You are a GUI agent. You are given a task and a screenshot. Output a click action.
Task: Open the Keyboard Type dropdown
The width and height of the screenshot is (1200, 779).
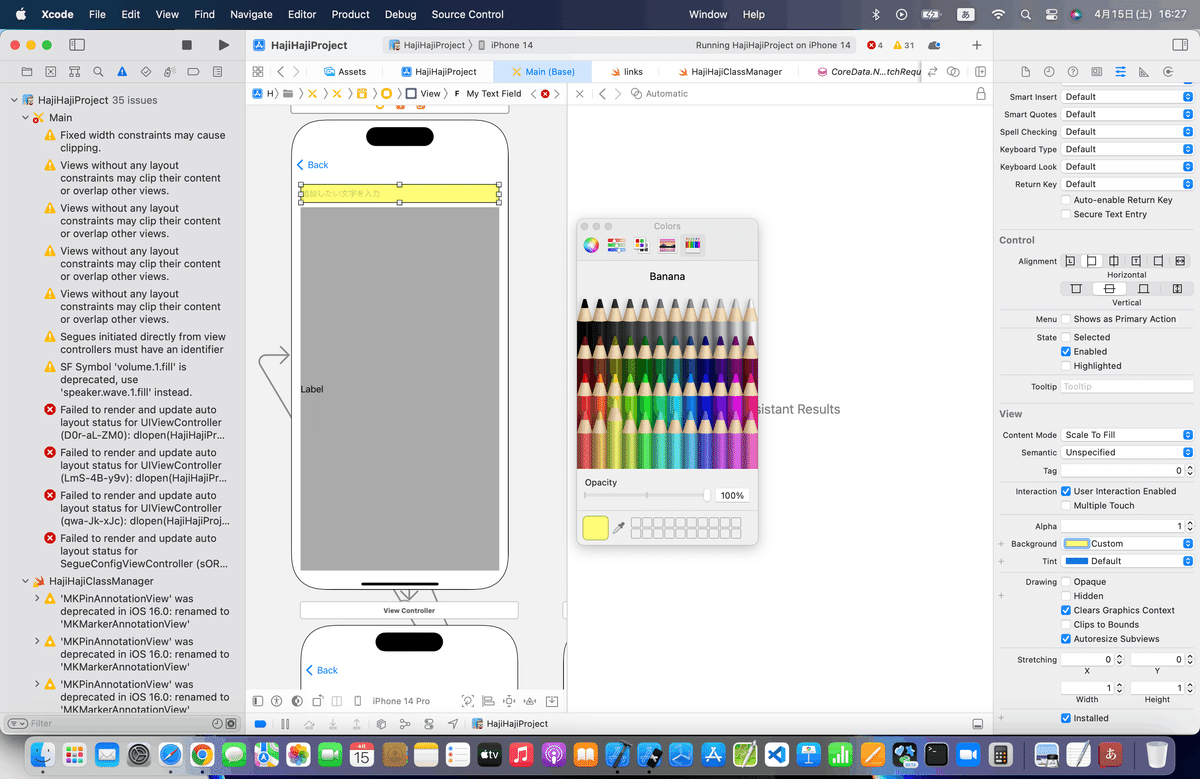pyautogui.click(x=1128, y=149)
